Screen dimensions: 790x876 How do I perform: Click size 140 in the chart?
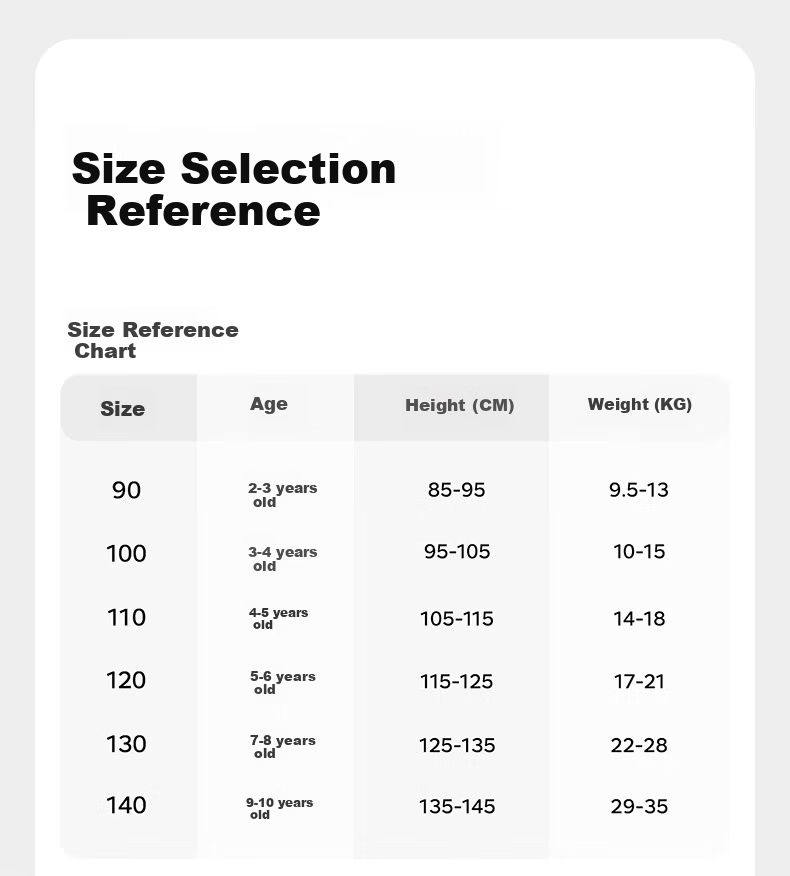126,805
